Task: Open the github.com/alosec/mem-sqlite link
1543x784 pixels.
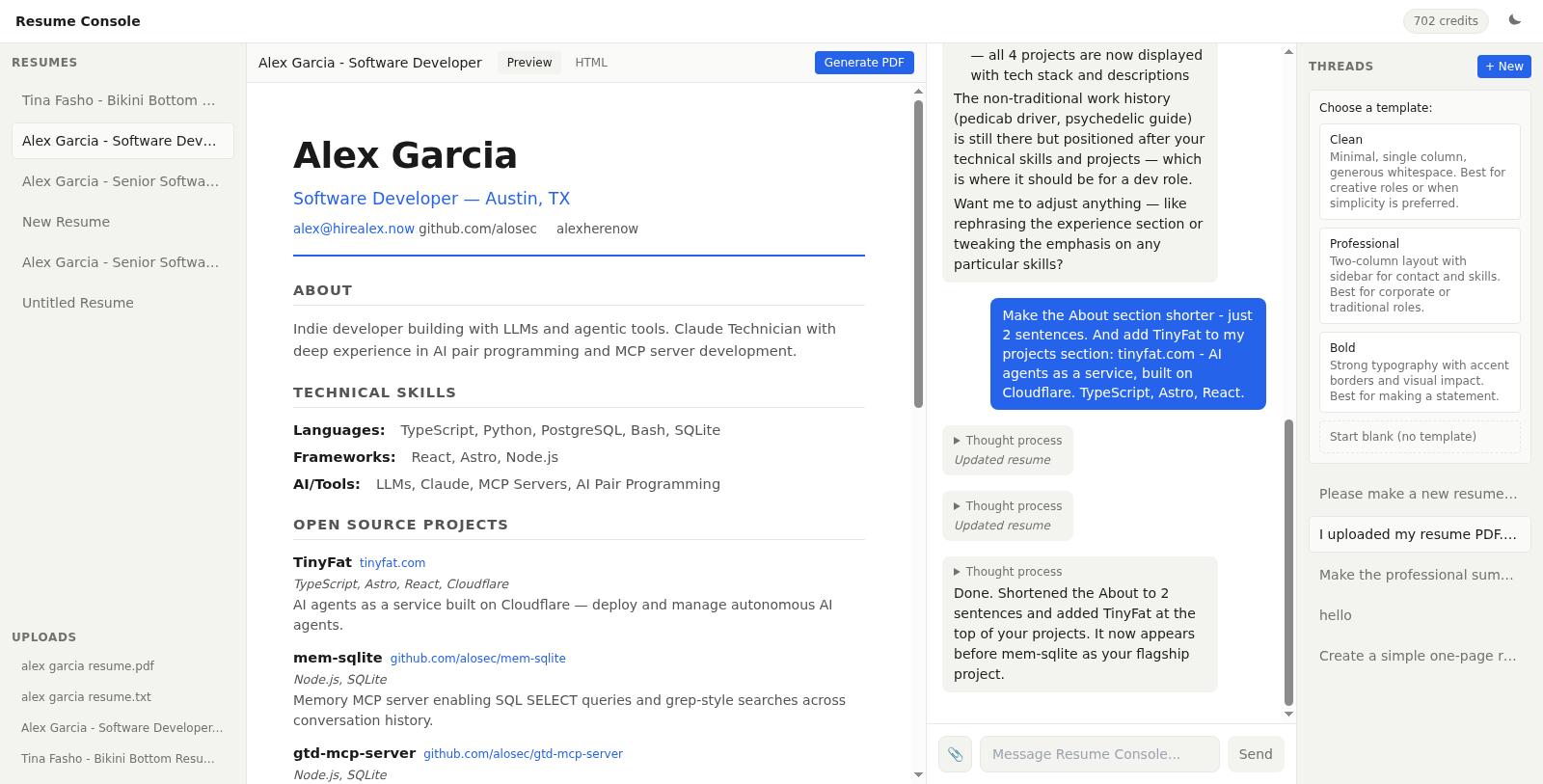Action: [x=478, y=659]
